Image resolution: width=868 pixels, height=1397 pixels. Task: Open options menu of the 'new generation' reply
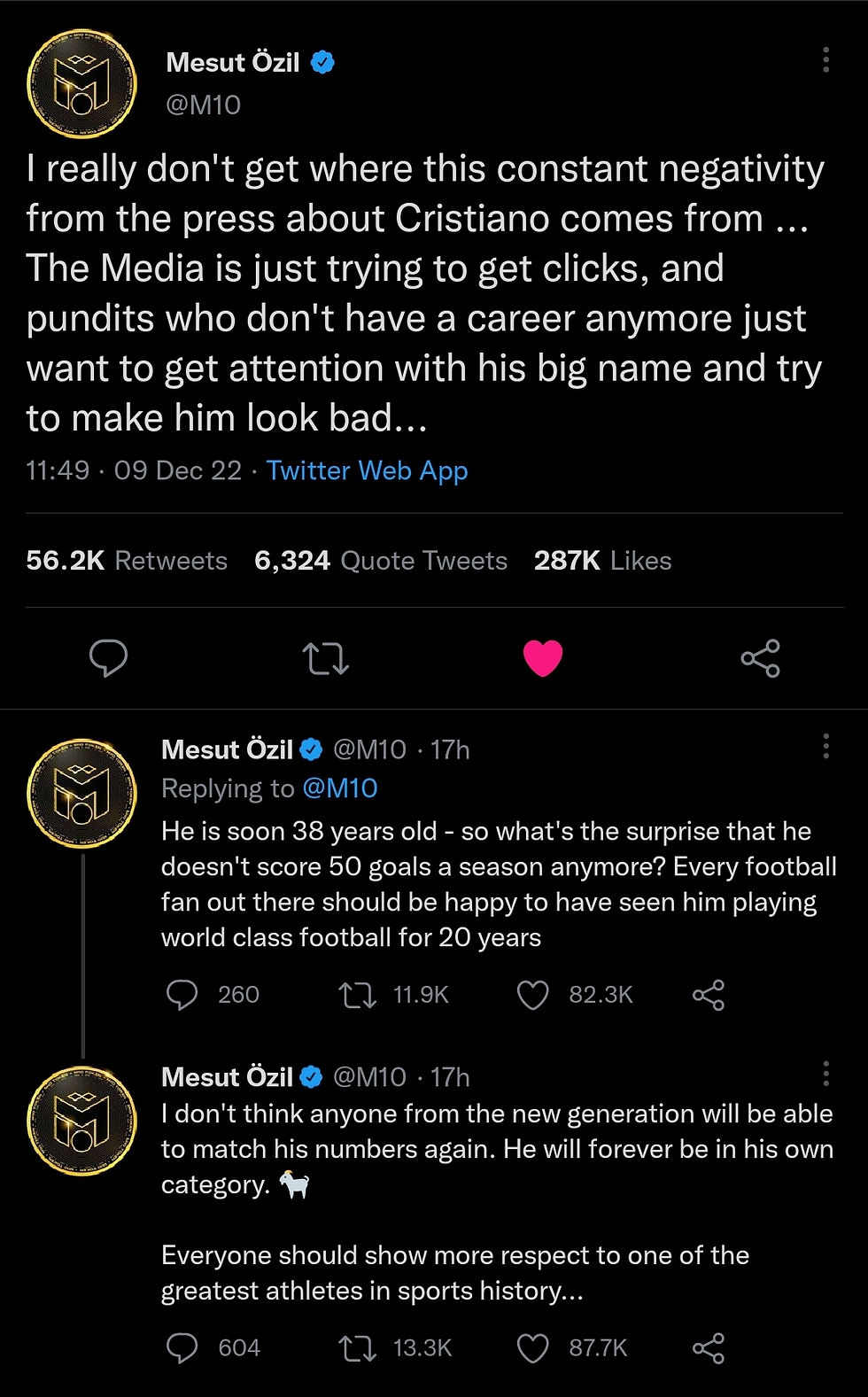click(x=825, y=1074)
